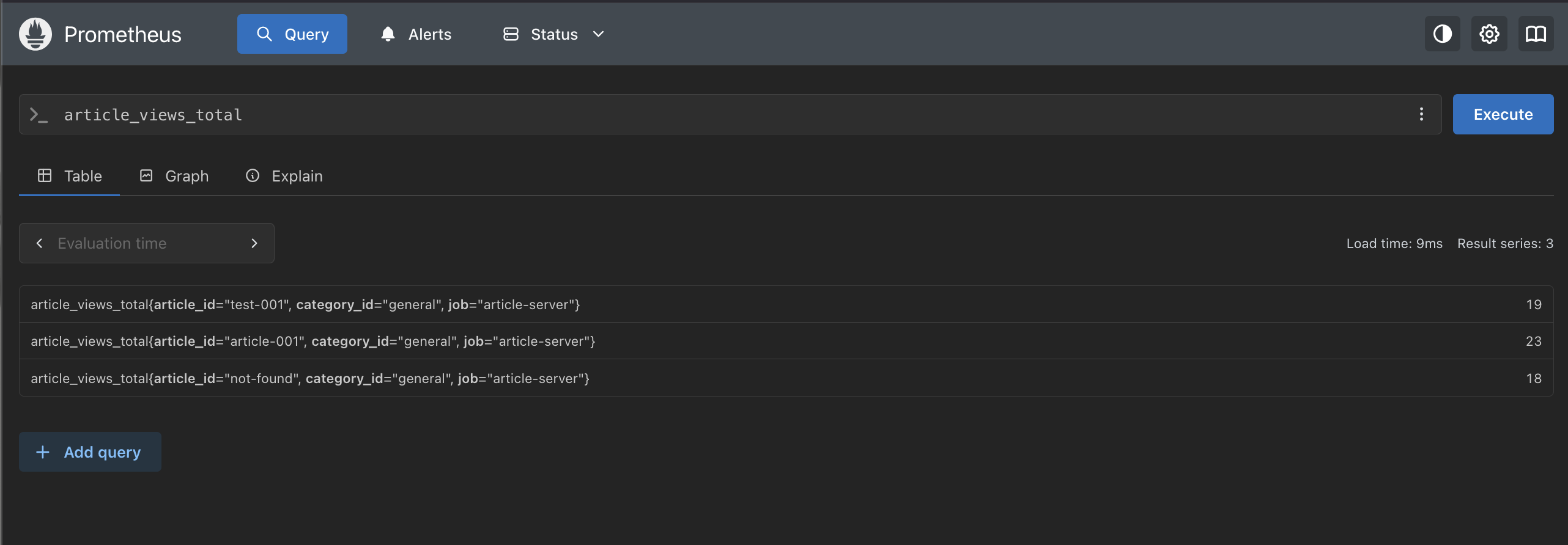The image size is (1568, 545).
Task: Click into the article_views_total expression field
Action: (734, 115)
